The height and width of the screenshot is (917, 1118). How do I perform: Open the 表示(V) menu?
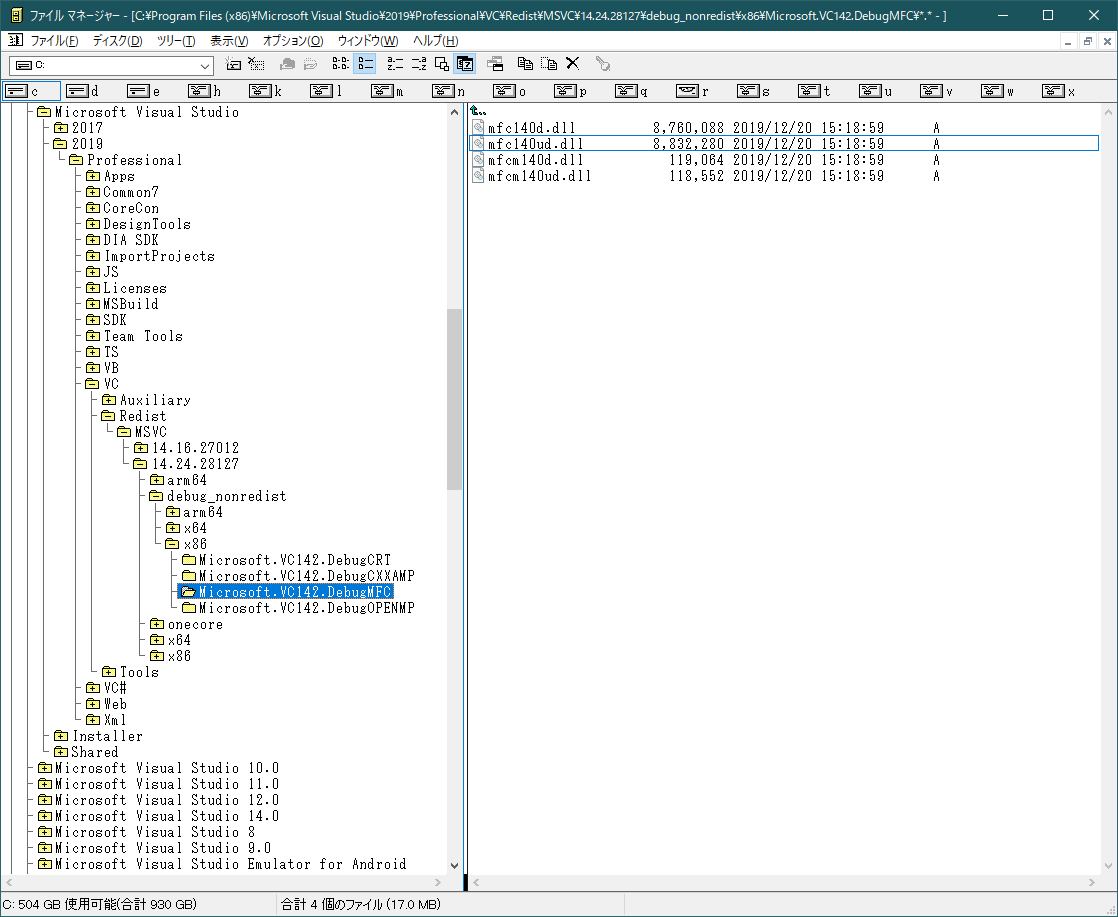tap(229, 41)
